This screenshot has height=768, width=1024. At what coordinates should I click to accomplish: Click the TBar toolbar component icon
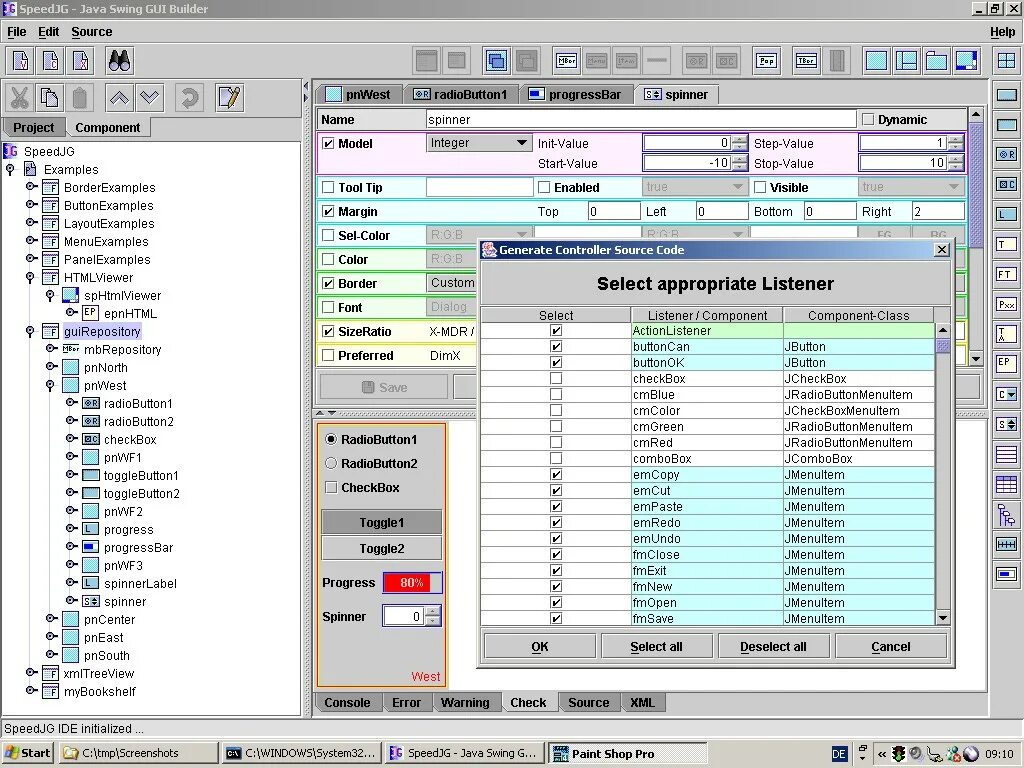807,61
